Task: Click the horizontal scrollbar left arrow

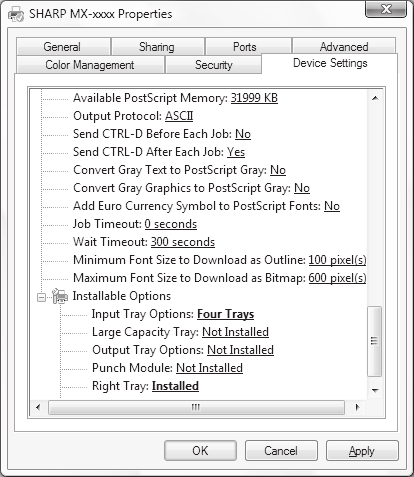Action: point(38,407)
